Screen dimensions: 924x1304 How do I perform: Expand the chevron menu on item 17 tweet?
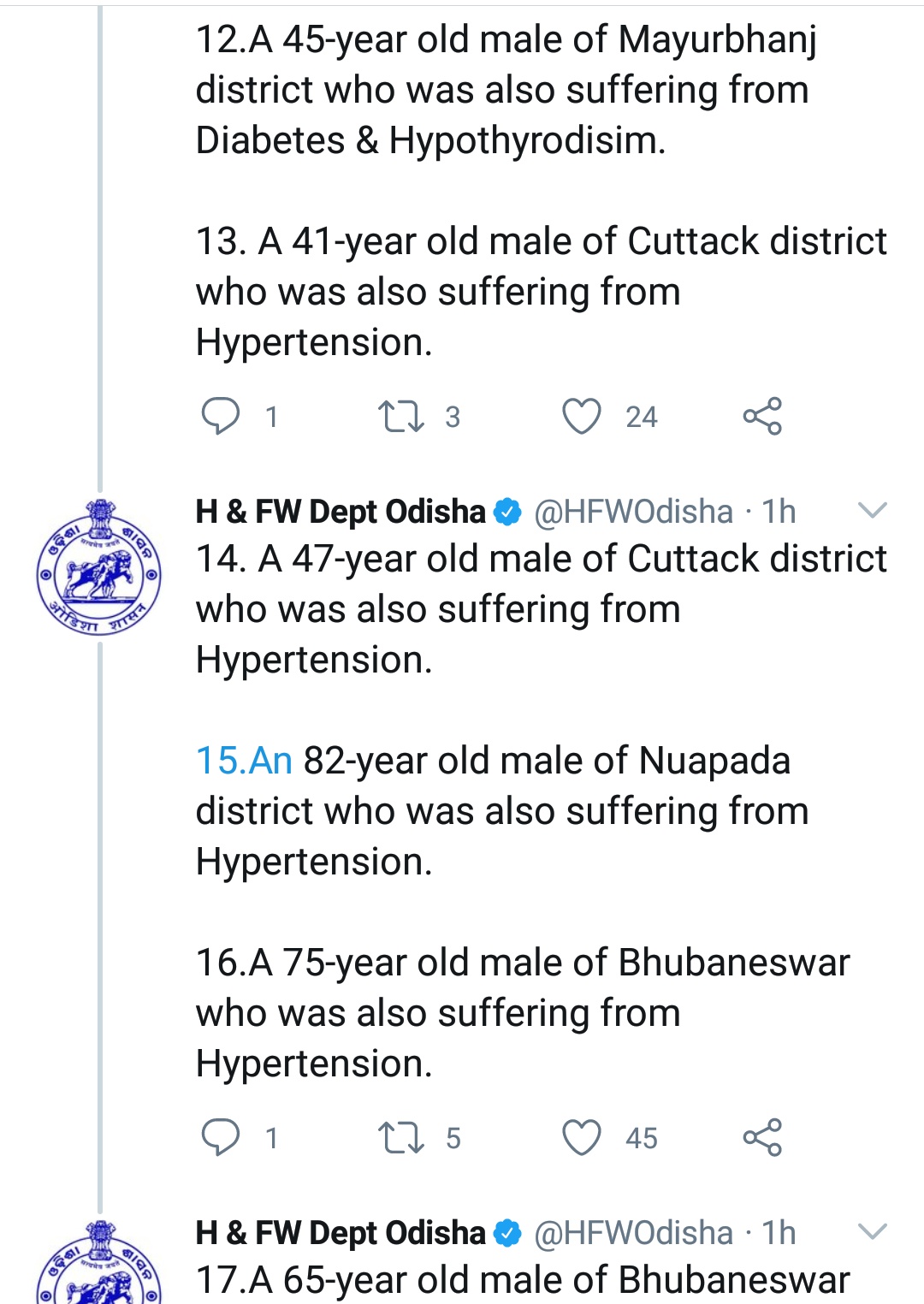point(872,1232)
